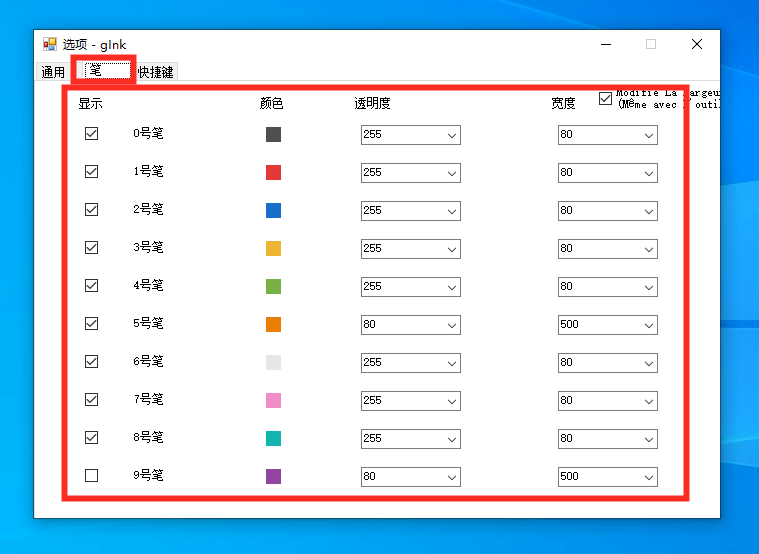Expand the 宽度 dropdown for 6号笔
The height and width of the screenshot is (554, 759).
[x=607, y=363]
